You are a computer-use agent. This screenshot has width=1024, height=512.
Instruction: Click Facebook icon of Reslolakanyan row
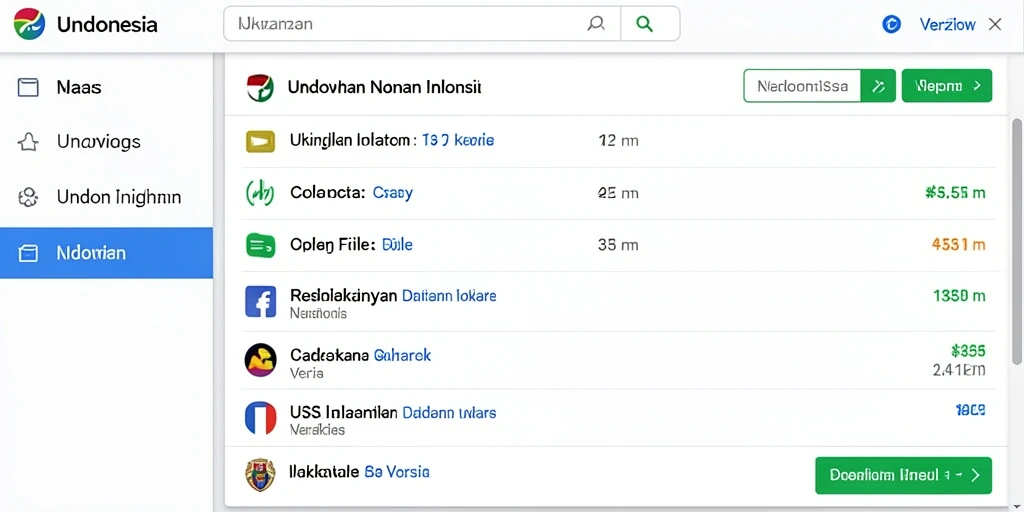[260, 301]
